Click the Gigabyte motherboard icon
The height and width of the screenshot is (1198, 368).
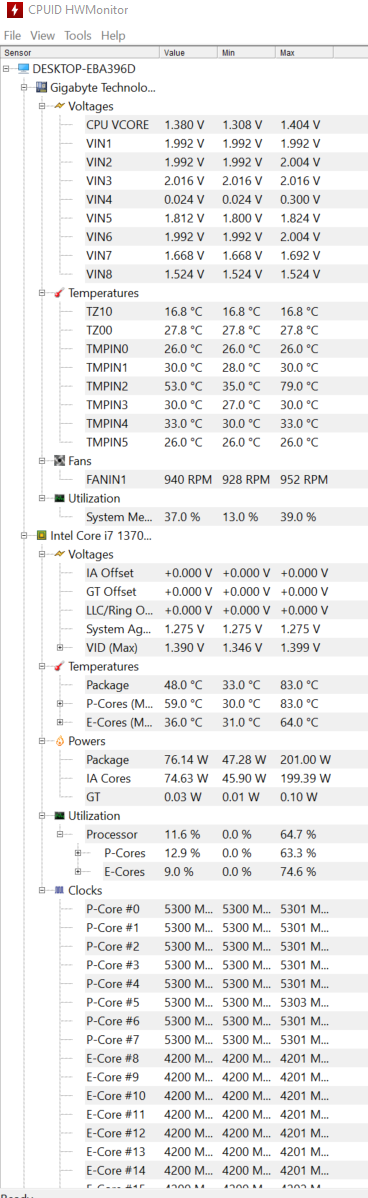pos(42,87)
